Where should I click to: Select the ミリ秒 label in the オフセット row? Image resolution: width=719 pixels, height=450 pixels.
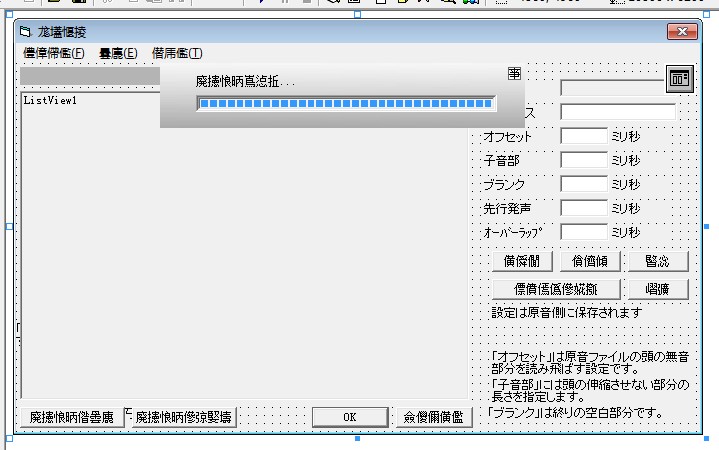(626, 137)
